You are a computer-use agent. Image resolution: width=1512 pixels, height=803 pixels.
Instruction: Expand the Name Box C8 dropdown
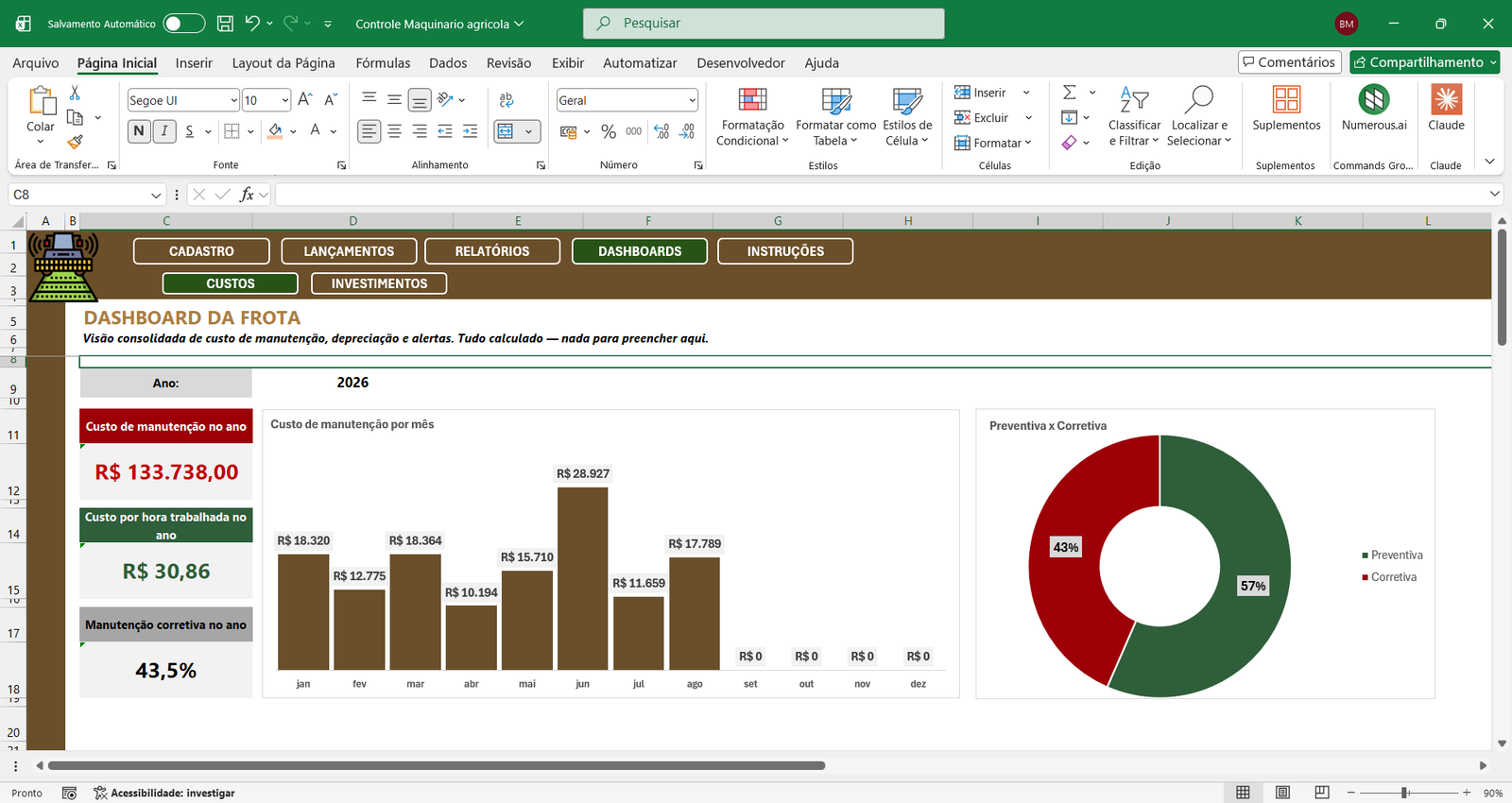click(156, 195)
